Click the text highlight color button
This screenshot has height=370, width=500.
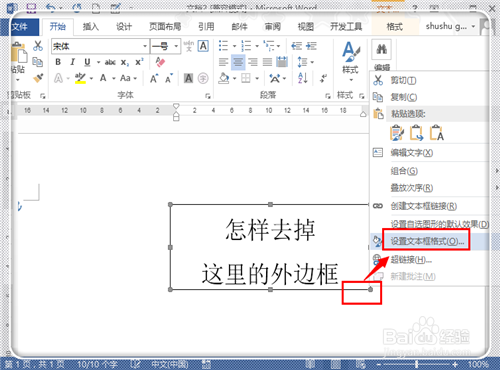coord(80,78)
